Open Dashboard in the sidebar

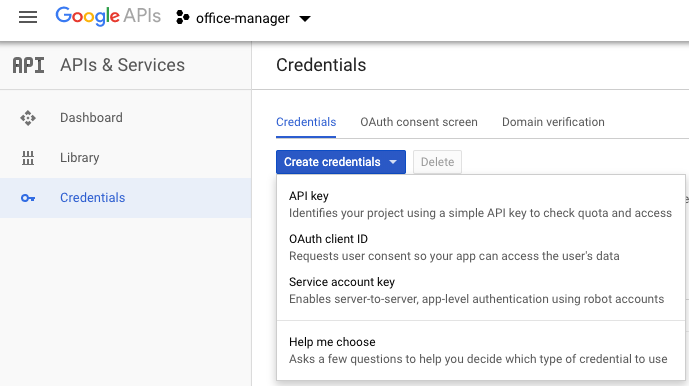pos(126,118)
